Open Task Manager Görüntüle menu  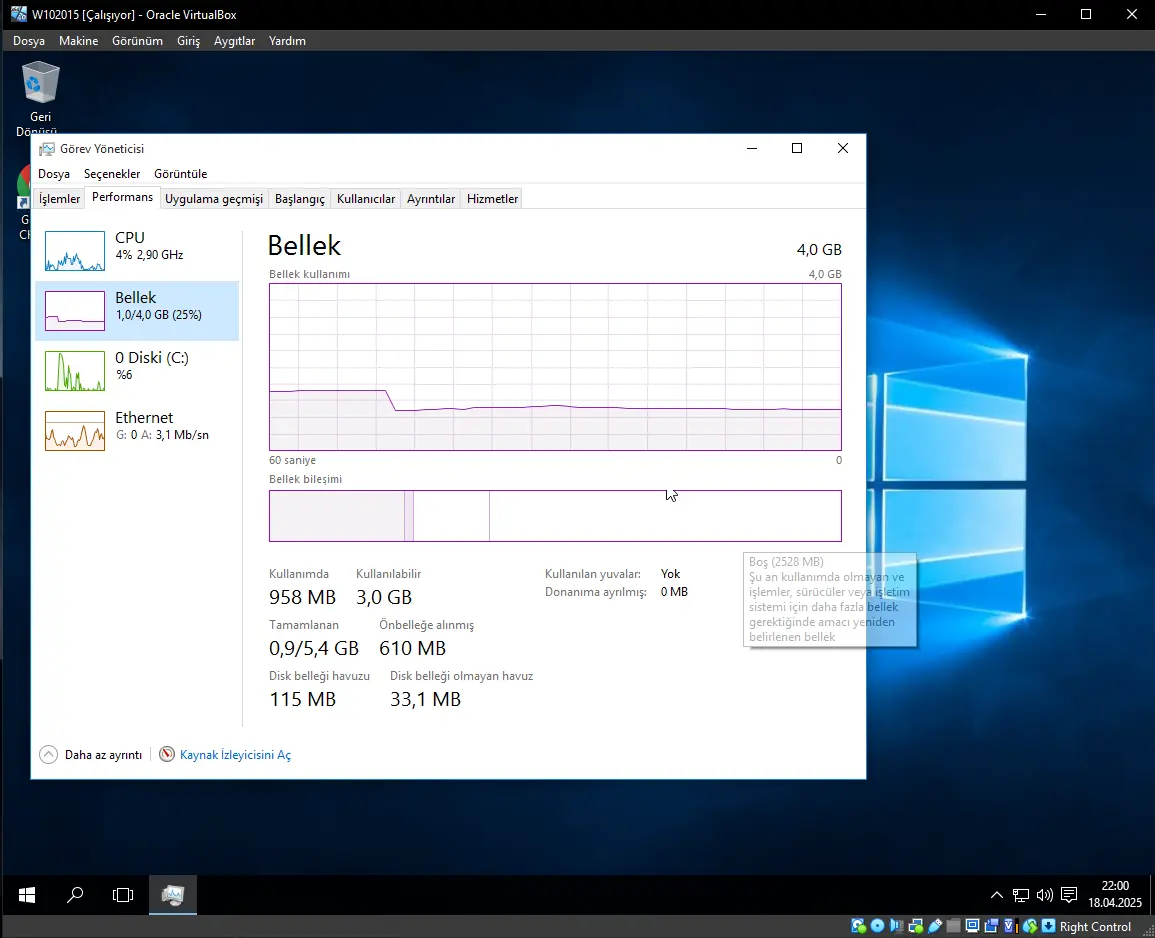pyautogui.click(x=180, y=174)
